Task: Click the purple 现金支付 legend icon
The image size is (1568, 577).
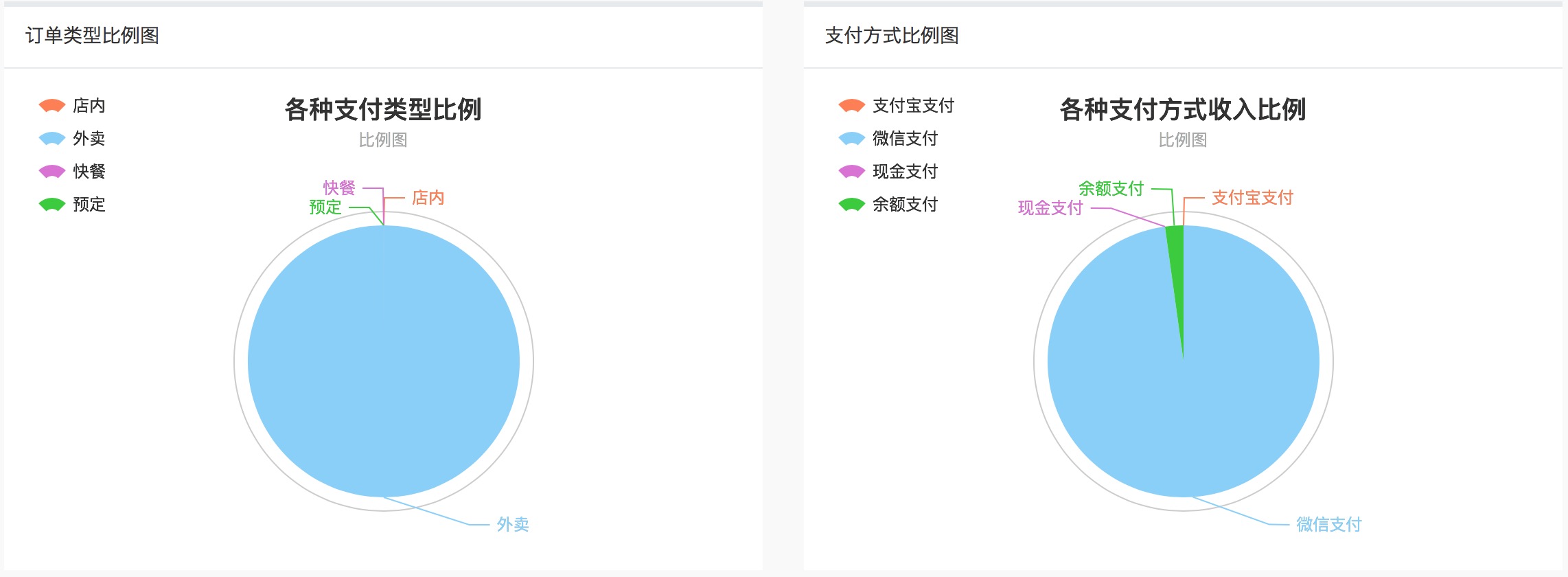Action: [851, 171]
